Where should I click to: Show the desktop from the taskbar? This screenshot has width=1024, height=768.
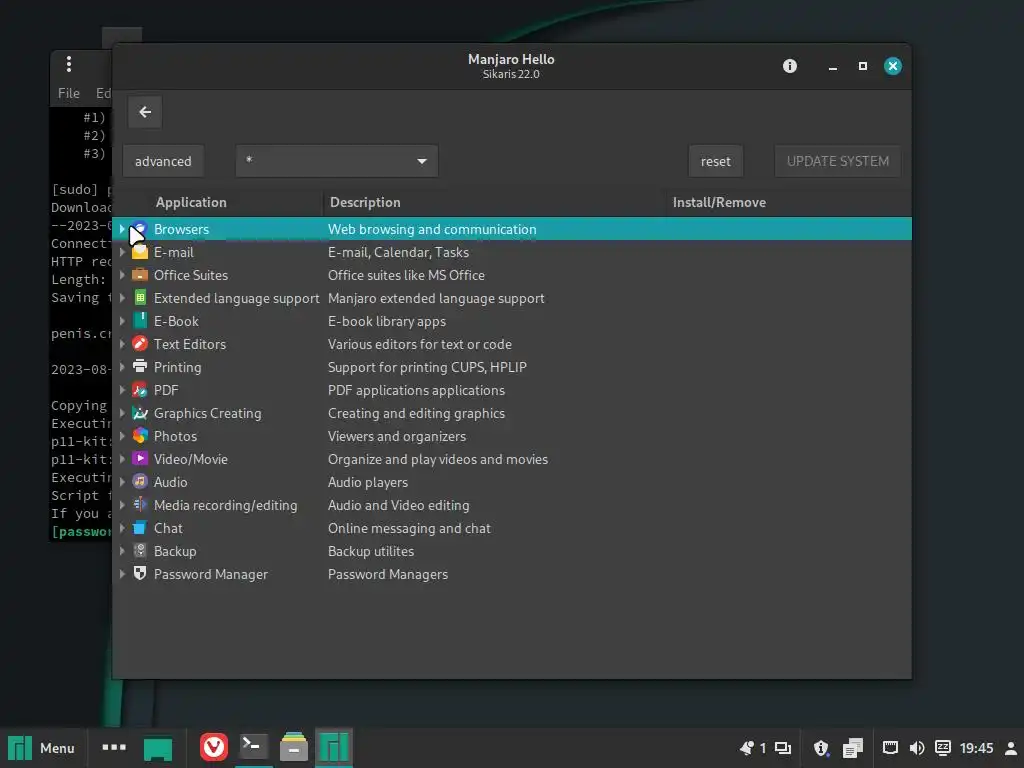157,749
